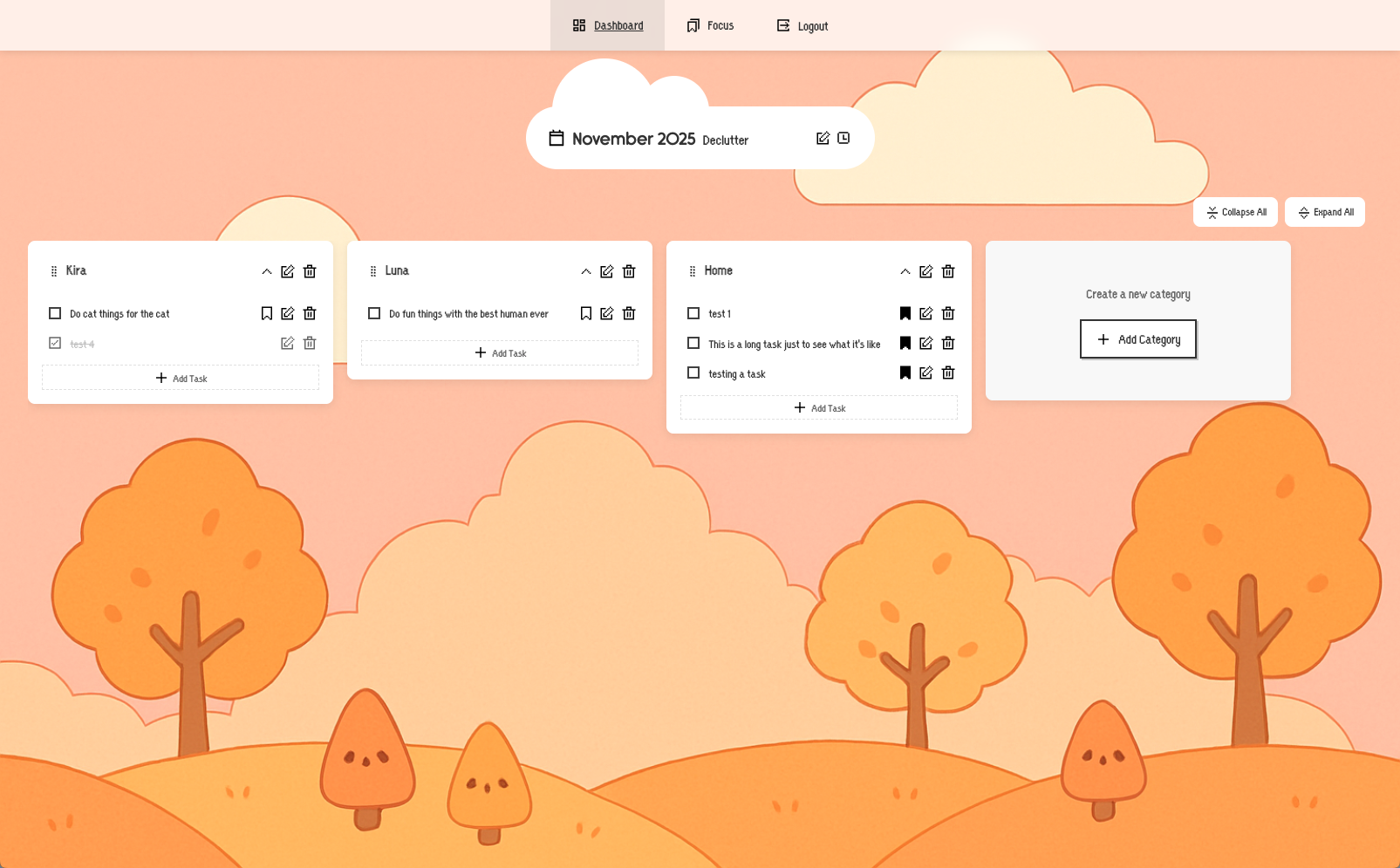Delete the Luna category via its trash icon
Screen dimensions: 1400x868
click(629, 271)
